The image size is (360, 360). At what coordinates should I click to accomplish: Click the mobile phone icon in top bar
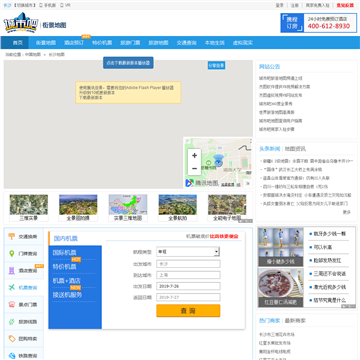pos(41,5)
